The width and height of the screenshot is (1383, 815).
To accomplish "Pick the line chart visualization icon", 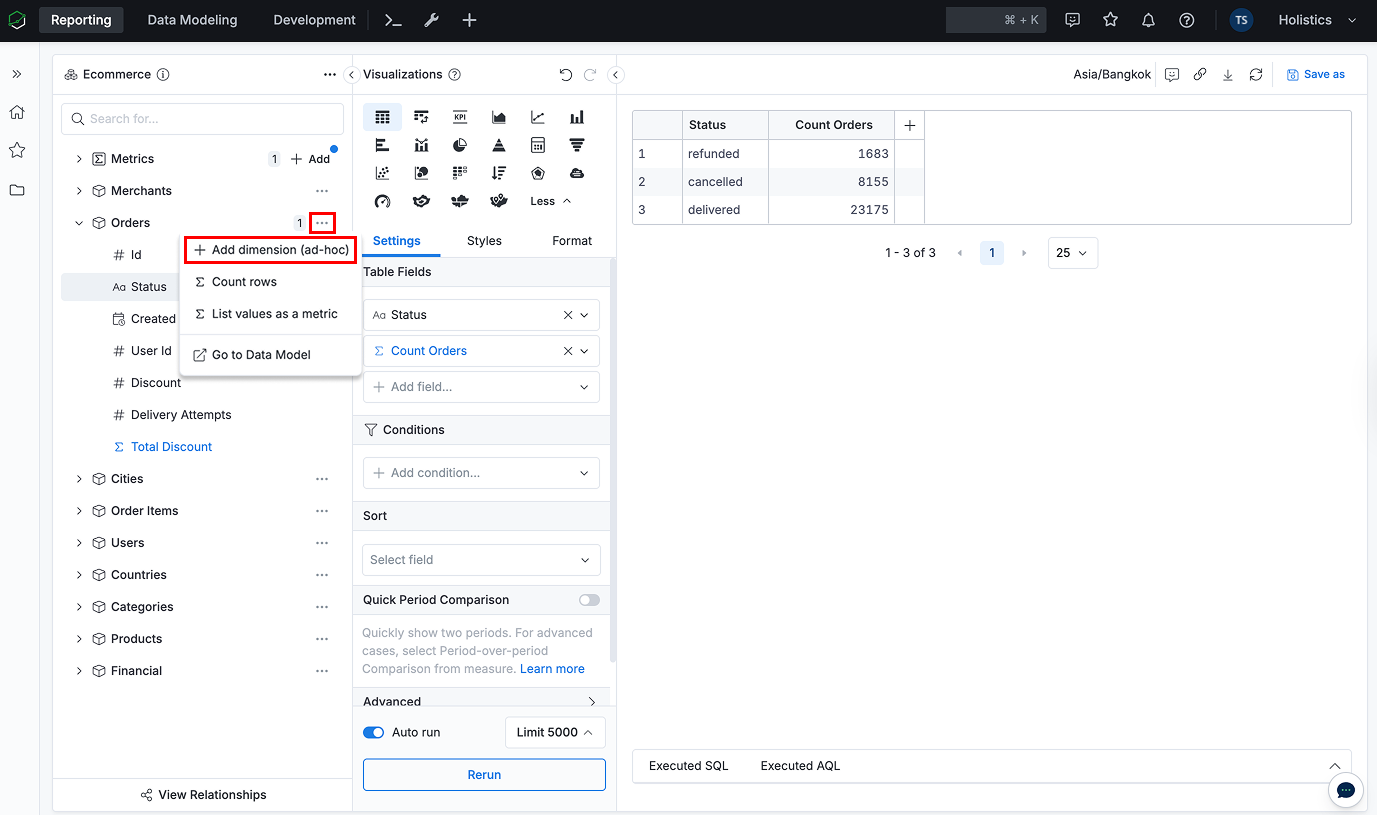I will coord(538,117).
